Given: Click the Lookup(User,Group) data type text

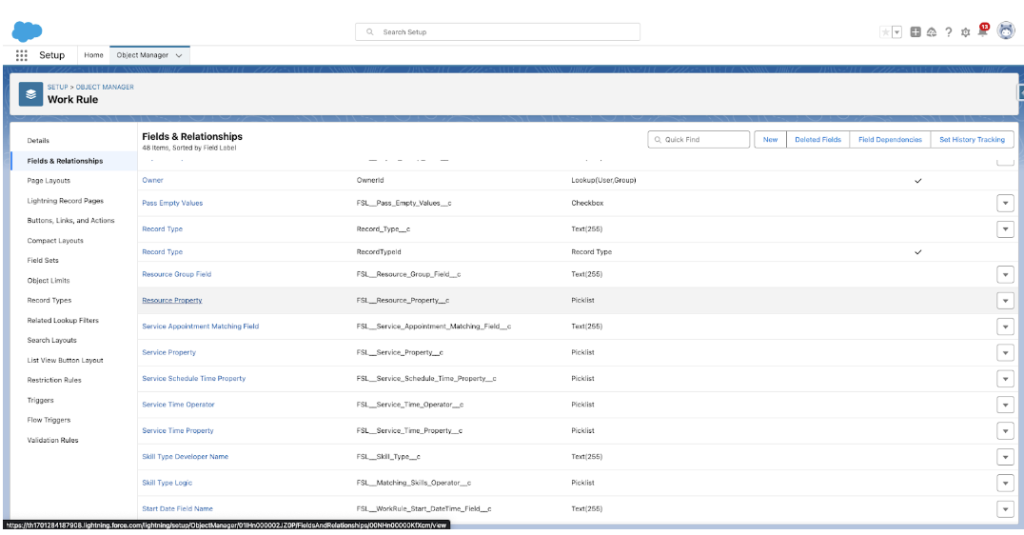Looking at the screenshot, I should 603,180.
